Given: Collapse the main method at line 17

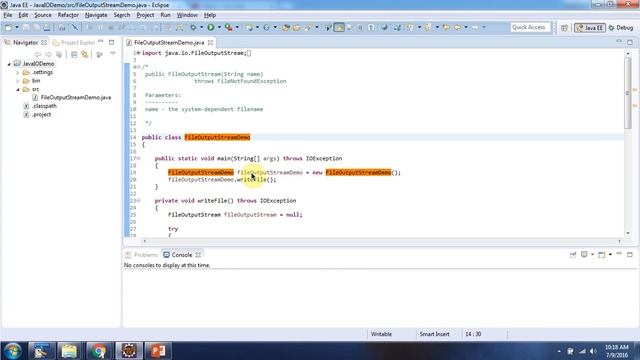Looking at the screenshot, I should click(138, 158).
